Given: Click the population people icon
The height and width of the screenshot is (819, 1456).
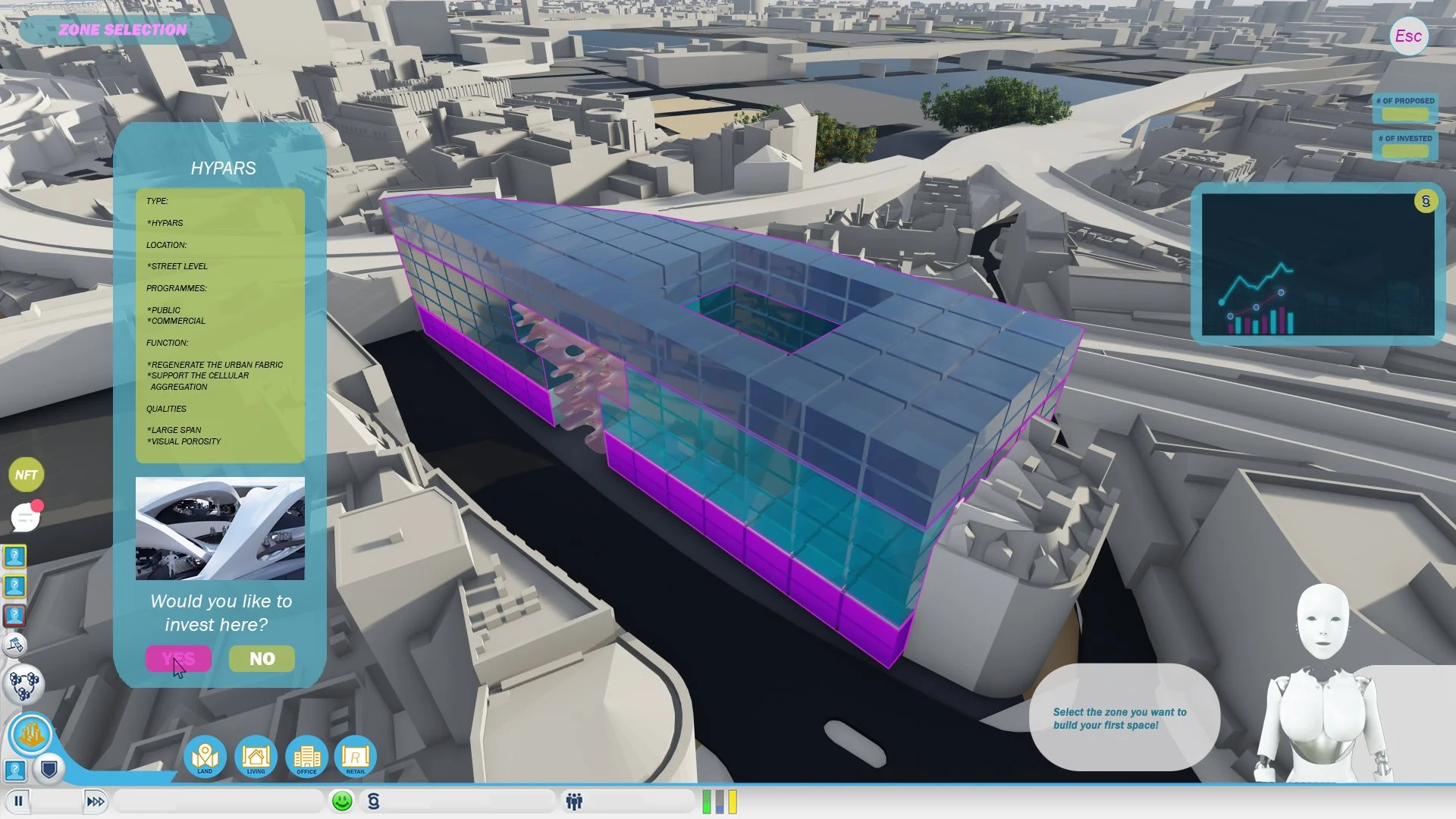Looking at the screenshot, I should point(574,801).
